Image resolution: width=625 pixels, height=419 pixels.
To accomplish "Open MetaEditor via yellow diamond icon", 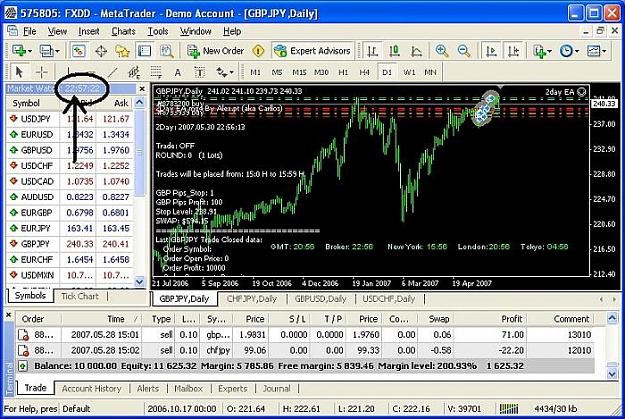I will pos(258,51).
